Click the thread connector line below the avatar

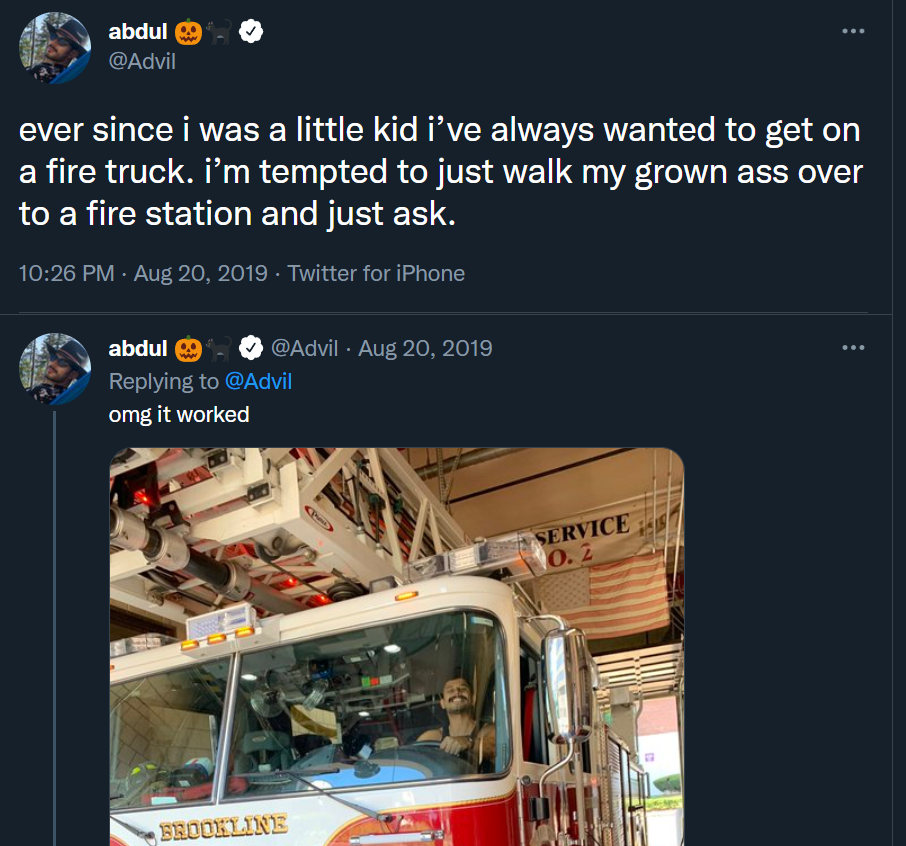click(x=56, y=600)
